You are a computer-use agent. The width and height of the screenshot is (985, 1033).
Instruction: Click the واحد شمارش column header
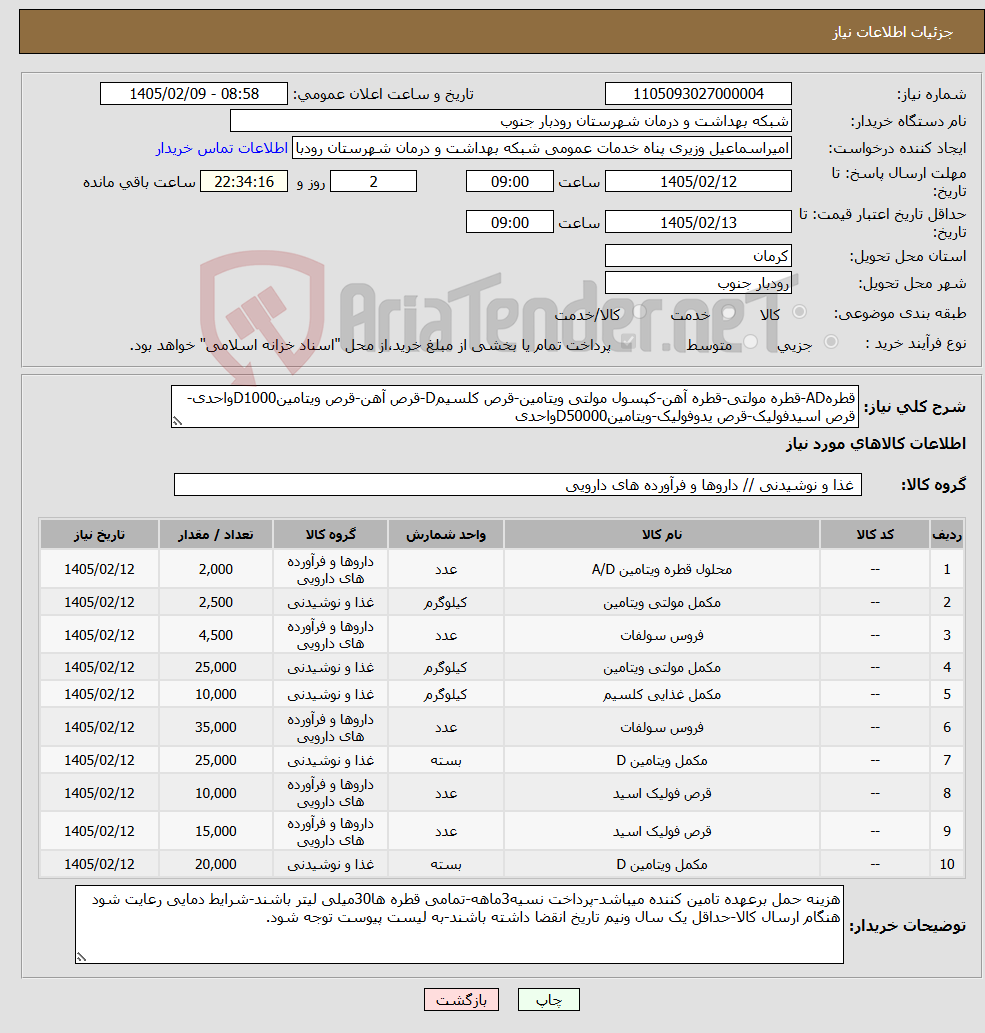coord(446,534)
